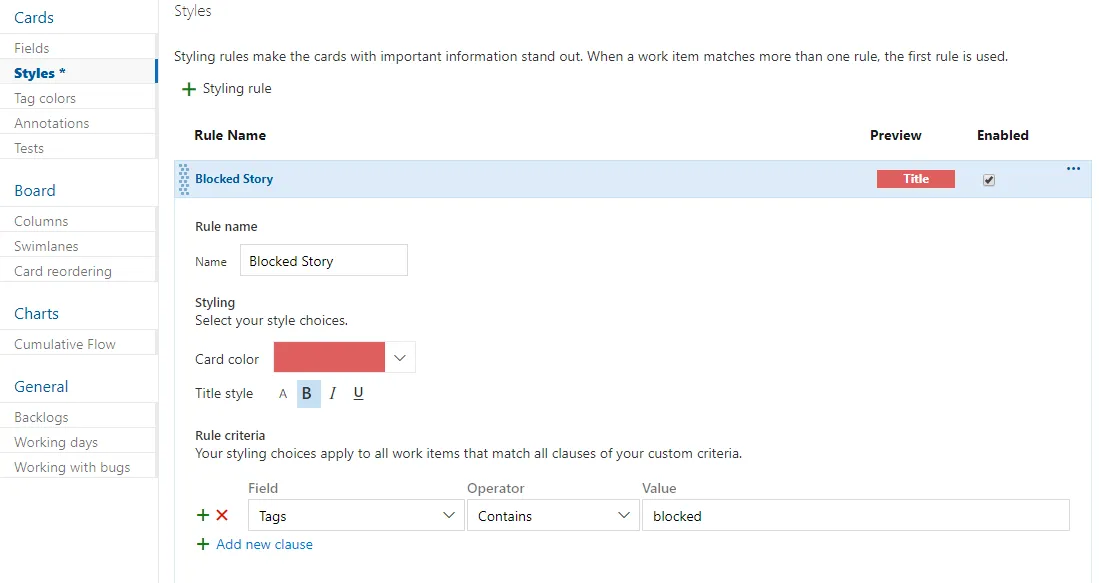The width and height of the screenshot is (1099, 583).
Task: Click the Rule name text field
Action: click(x=323, y=260)
